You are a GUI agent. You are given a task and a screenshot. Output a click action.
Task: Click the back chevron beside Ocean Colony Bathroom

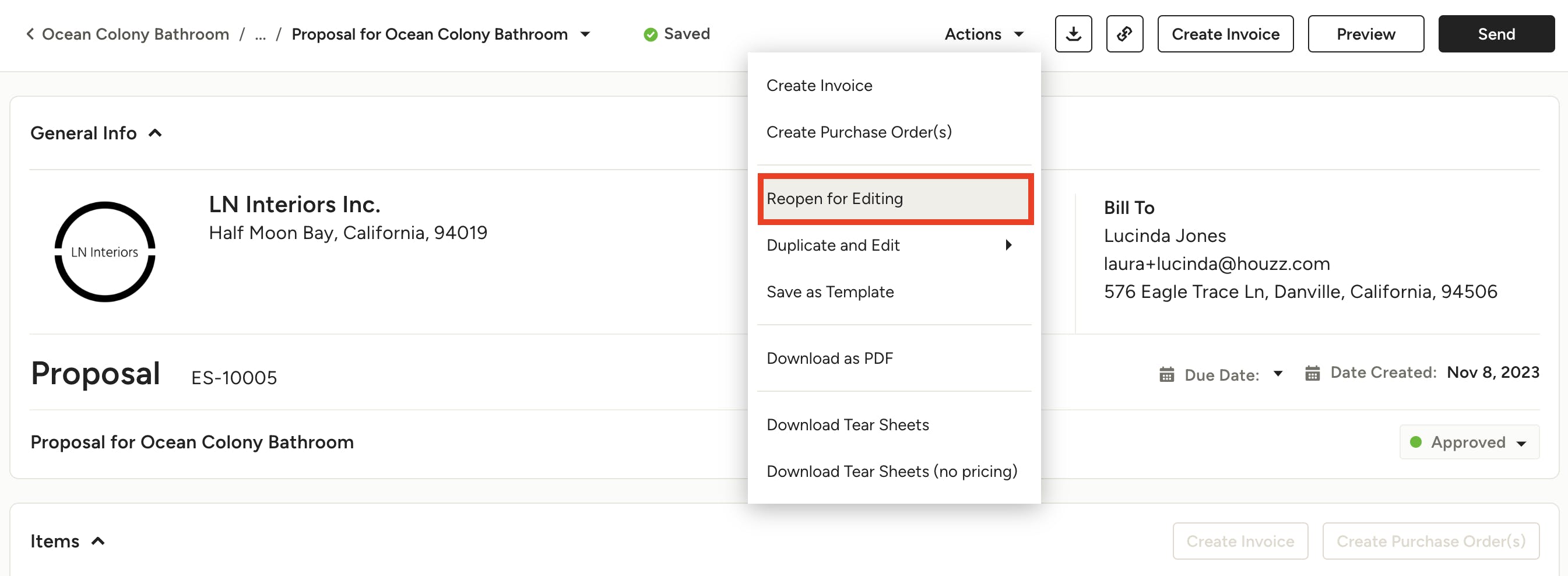(x=30, y=34)
